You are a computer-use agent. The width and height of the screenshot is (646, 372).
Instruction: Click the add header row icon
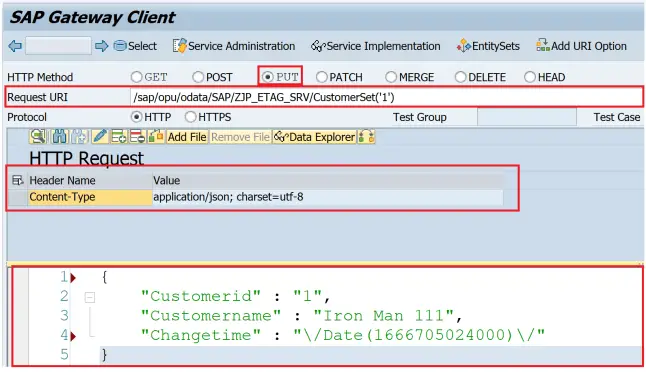(x=119, y=137)
